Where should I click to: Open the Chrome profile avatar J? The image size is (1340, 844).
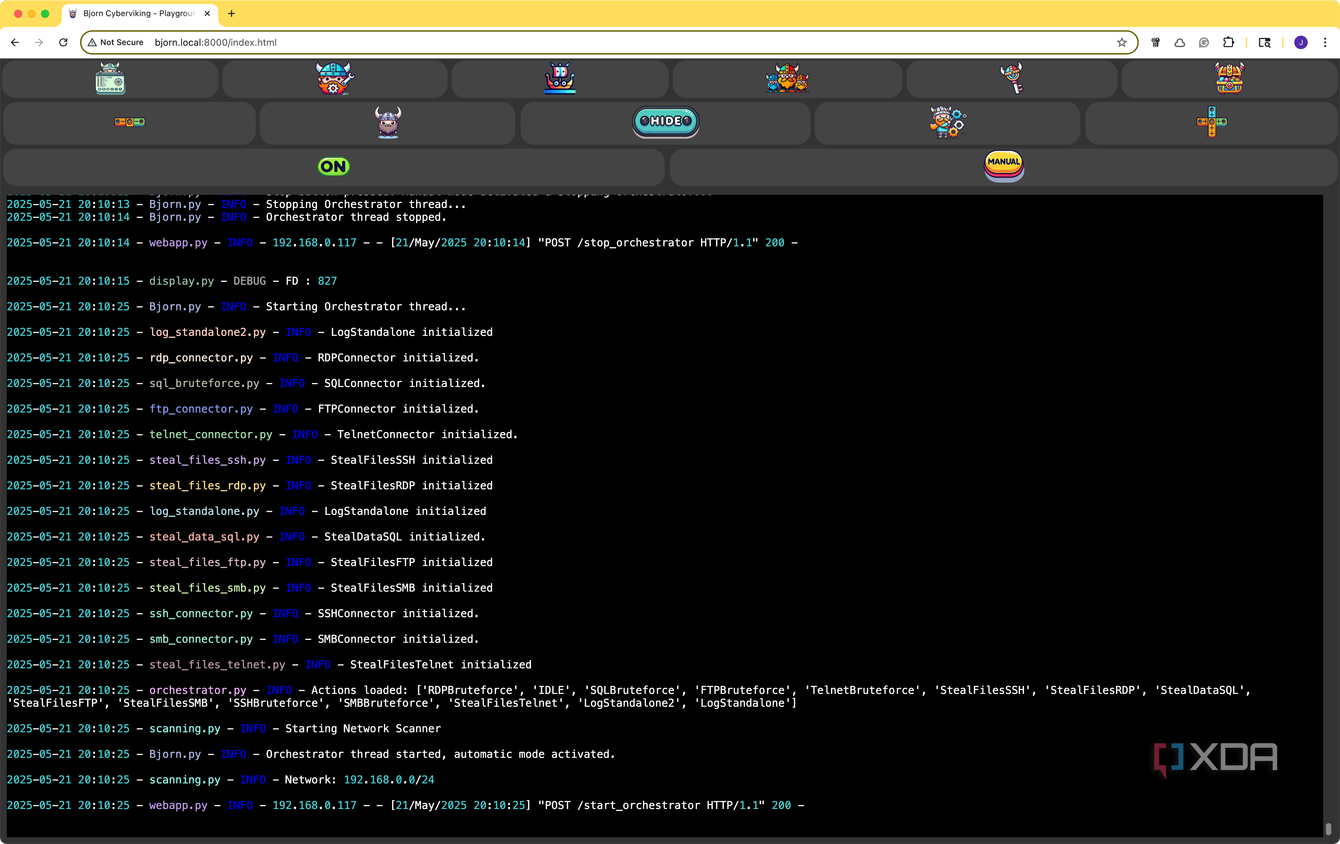[1301, 43]
